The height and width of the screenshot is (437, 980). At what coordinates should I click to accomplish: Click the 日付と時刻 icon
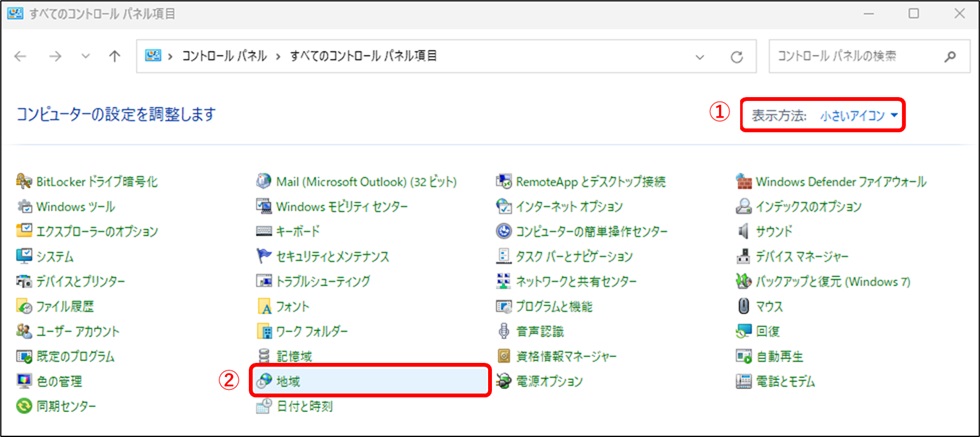click(264, 406)
